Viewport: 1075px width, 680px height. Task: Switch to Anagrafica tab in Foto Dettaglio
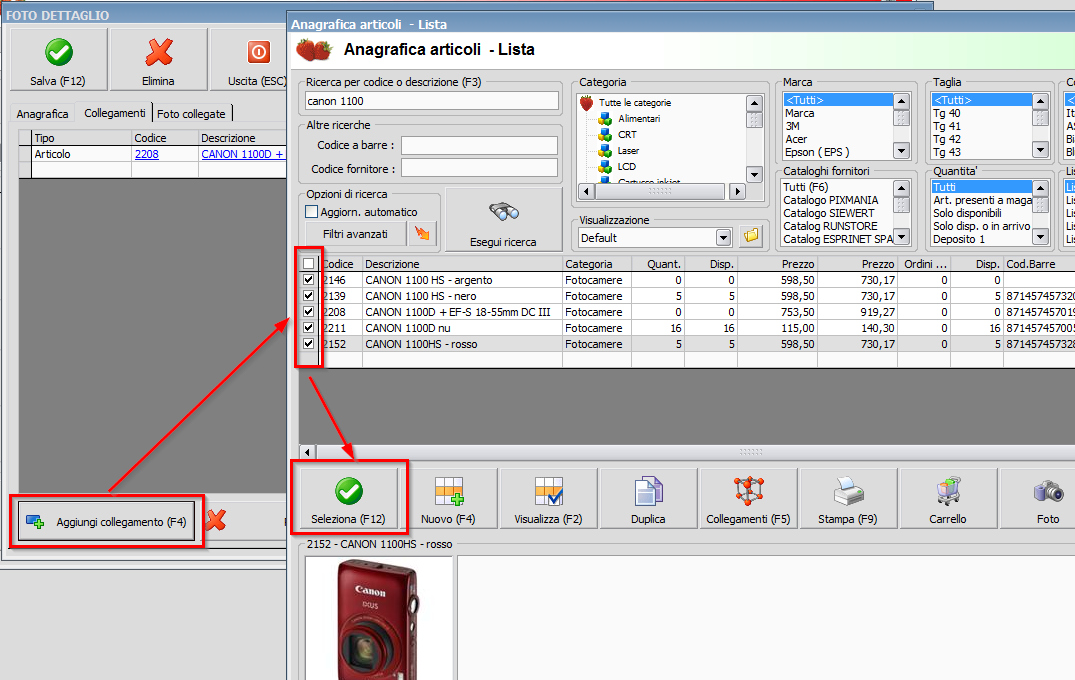43,114
